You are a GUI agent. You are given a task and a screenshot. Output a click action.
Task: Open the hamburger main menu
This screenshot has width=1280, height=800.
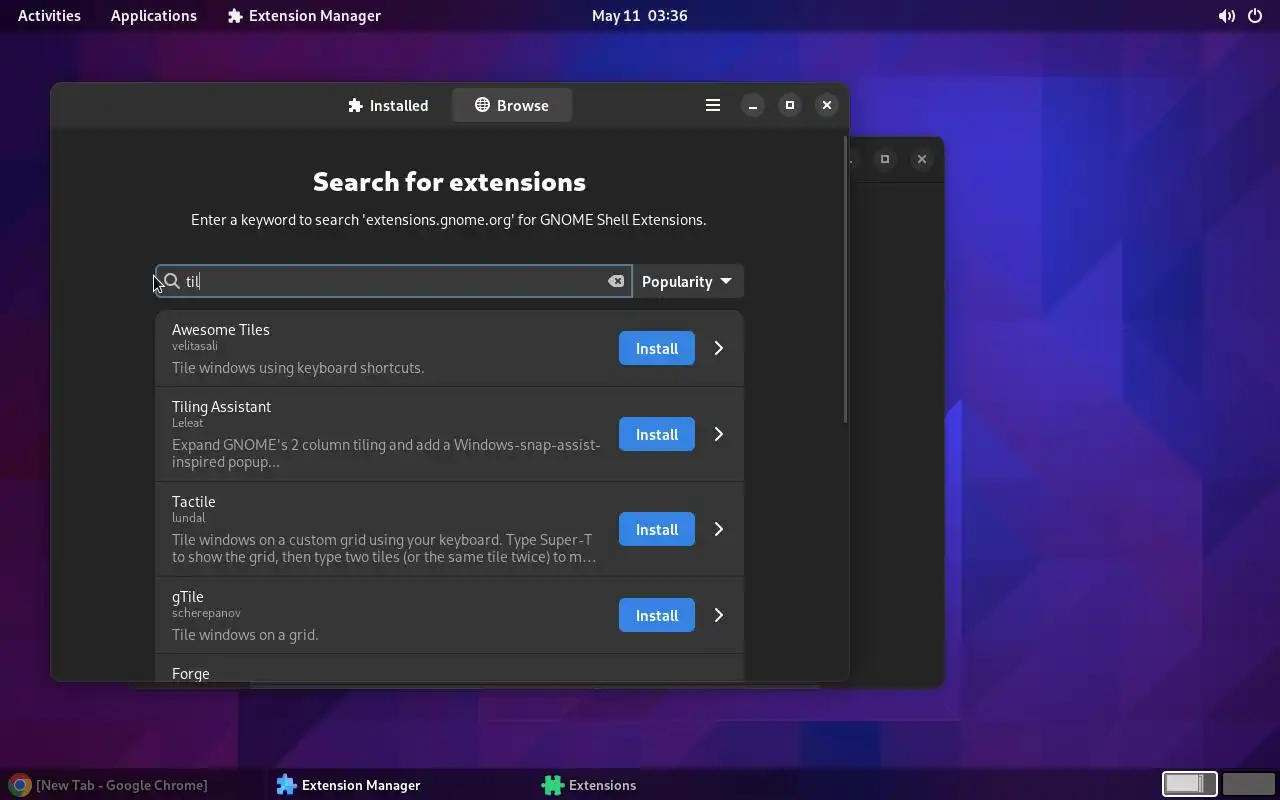click(x=713, y=105)
